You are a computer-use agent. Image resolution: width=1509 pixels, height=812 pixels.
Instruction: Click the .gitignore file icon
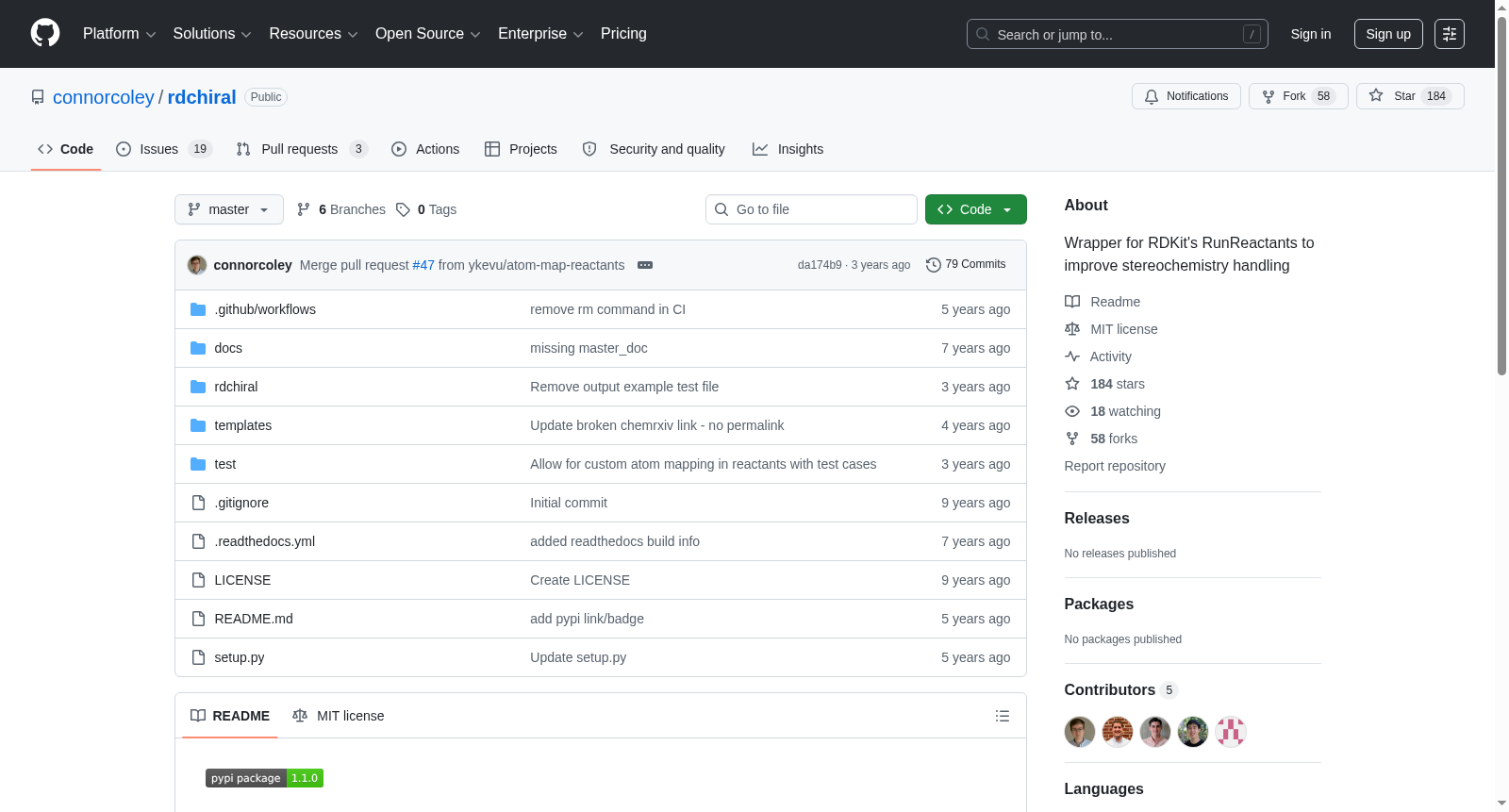(x=198, y=503)
